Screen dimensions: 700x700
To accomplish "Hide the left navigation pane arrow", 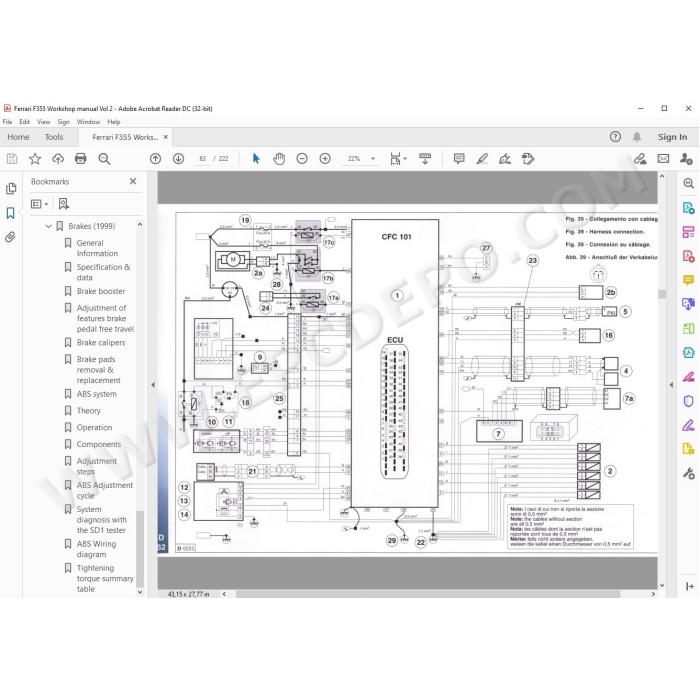I will coord(153,385).
